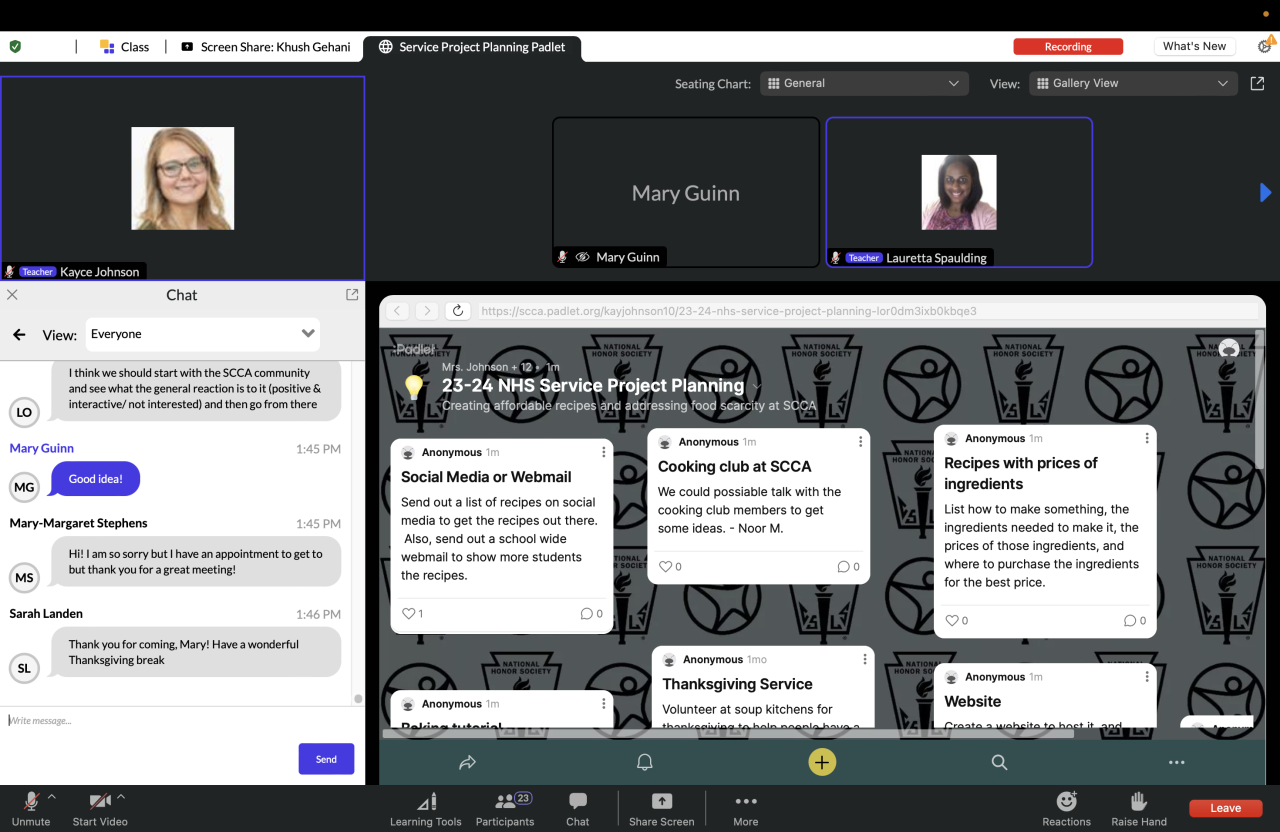Unmute the microphone
Screen dimensions: 1280x832
[31, 809]
